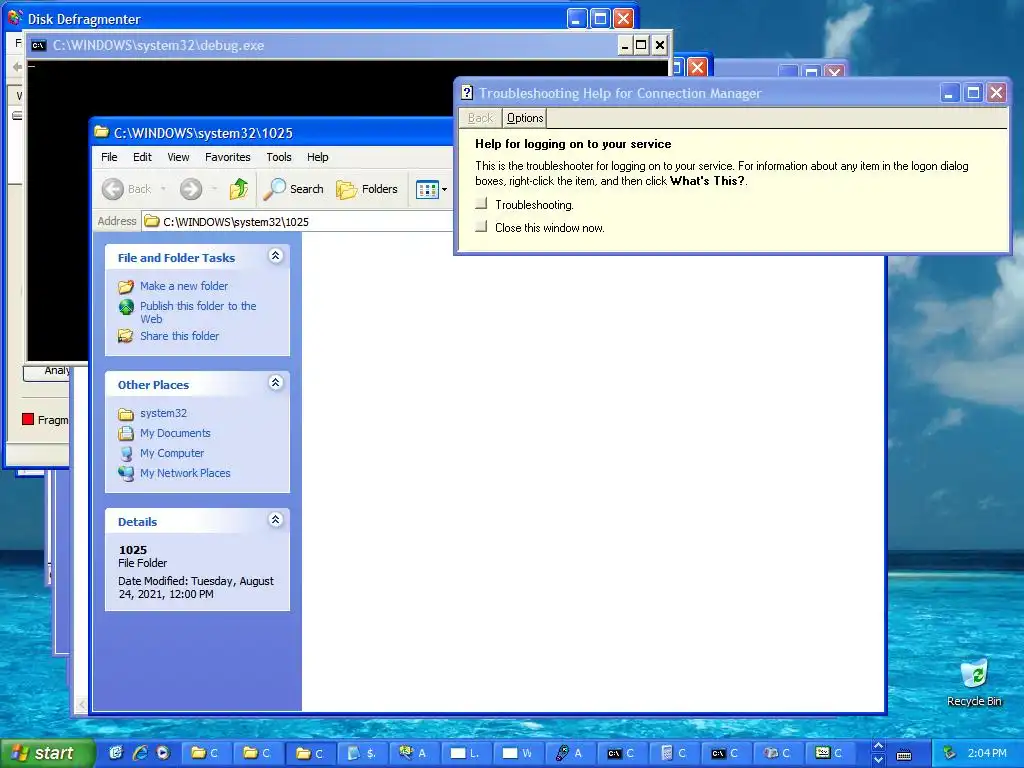The height and width of the screenshot is (768, 1024).
Task: Click the 2:04 PM clock
Action: tap(987, 754)
